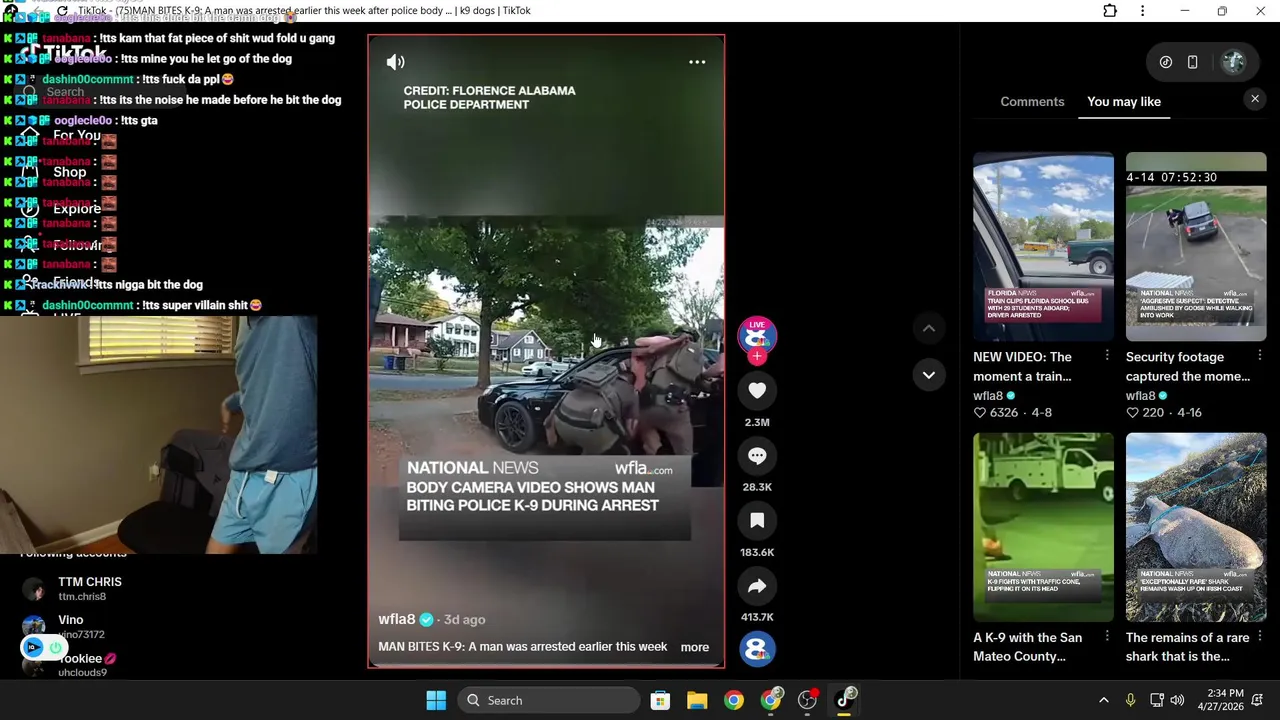Open options for 'Security footage captured' card
This screenshot has height=720, width=1280.
pyautogui.click(x=1260, y=356)
